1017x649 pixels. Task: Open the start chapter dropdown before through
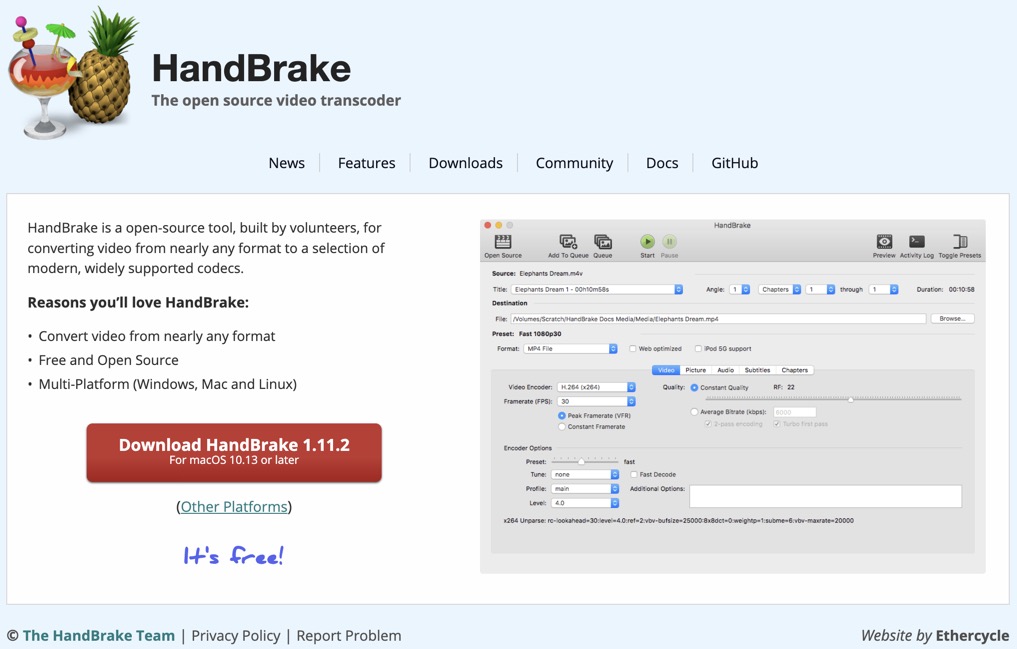[x=820, y=290]
